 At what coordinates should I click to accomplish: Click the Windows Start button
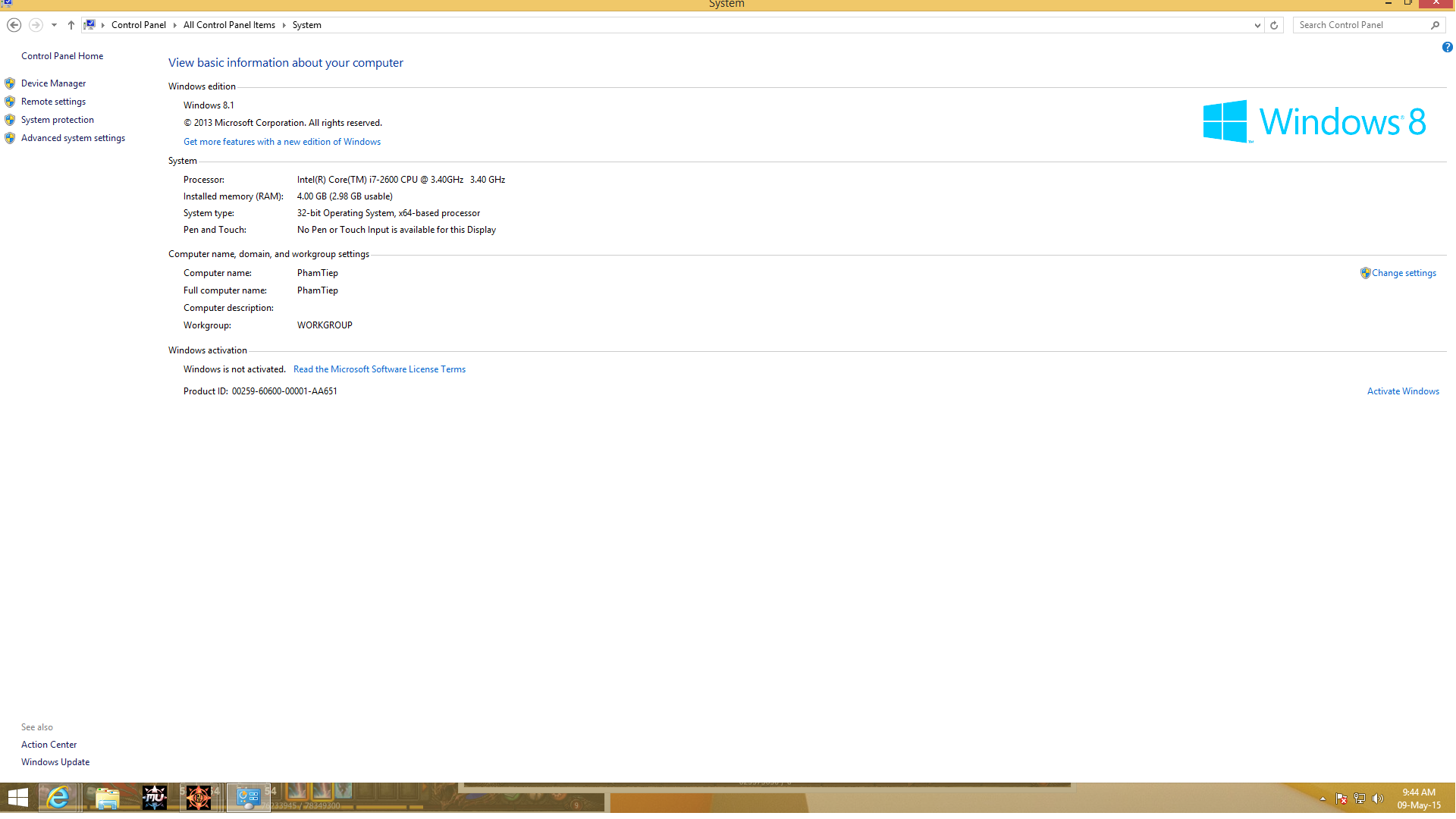18,798
